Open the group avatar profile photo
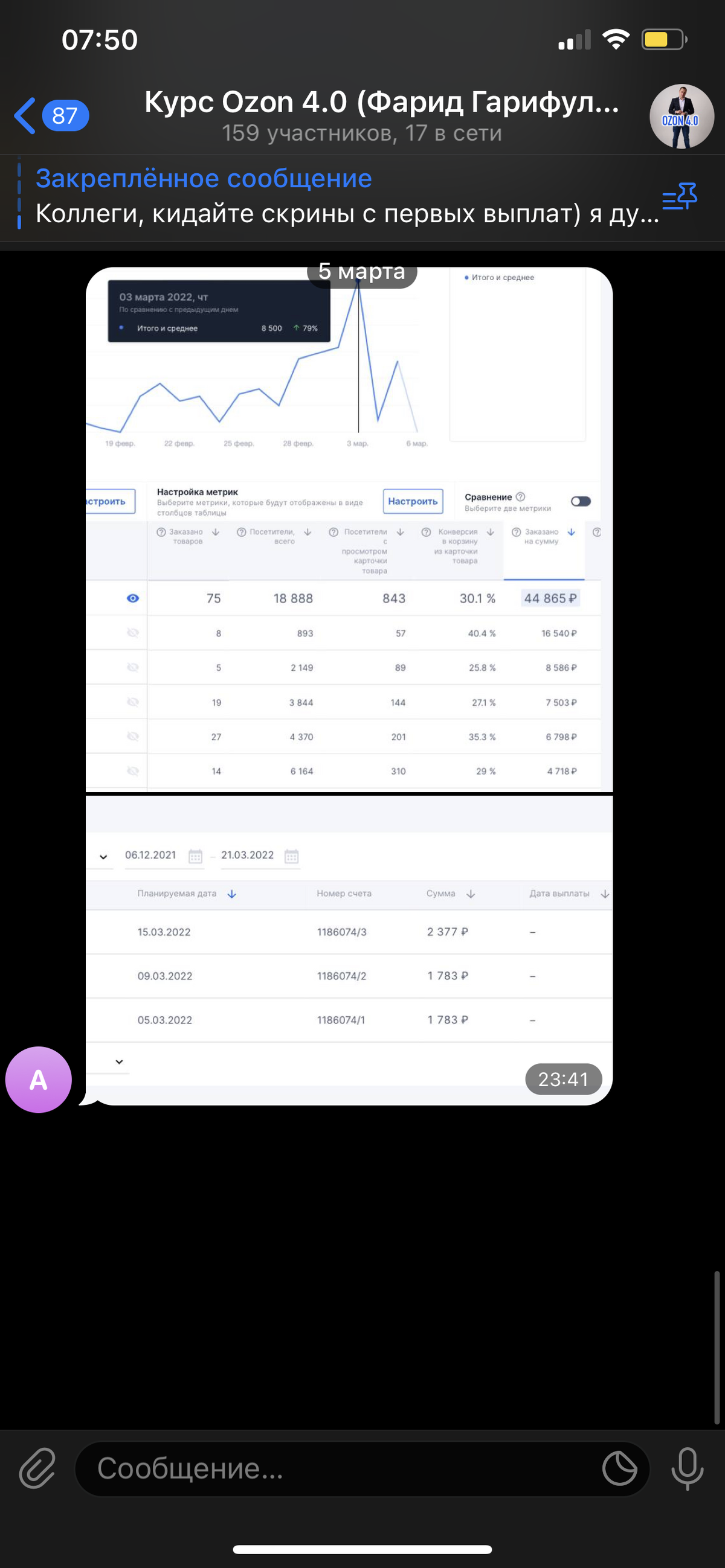 (681, 117)
